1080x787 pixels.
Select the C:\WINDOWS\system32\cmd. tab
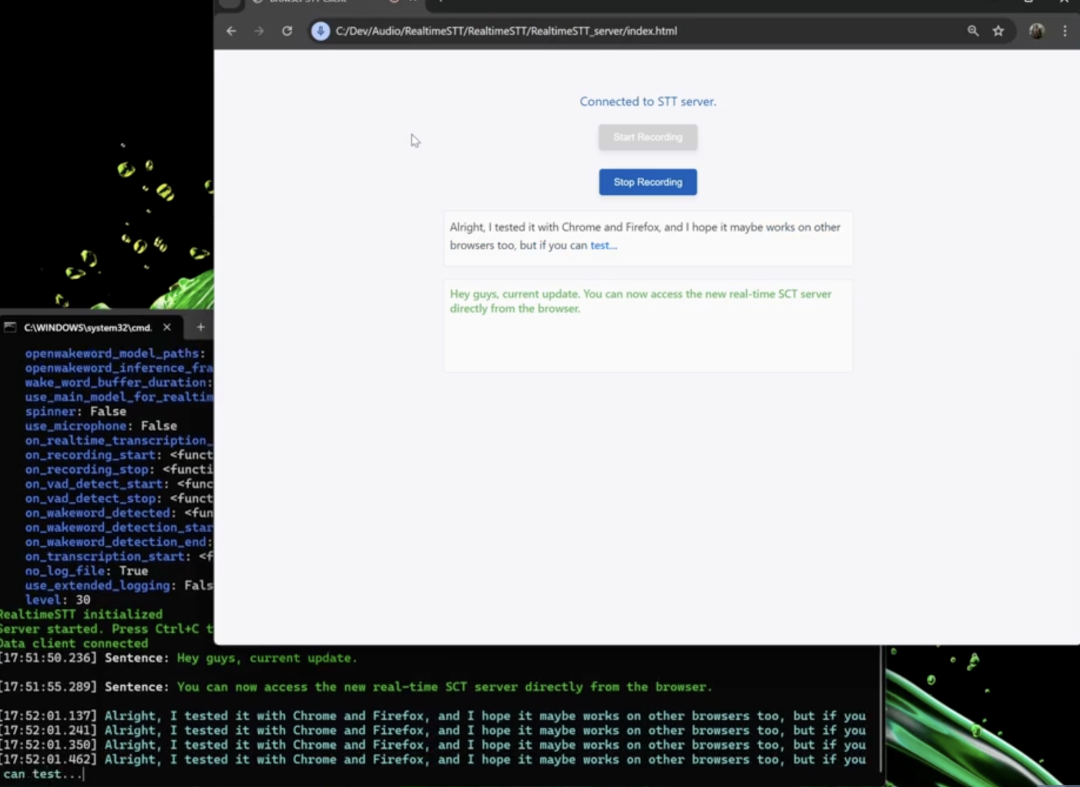pos(88,328)
